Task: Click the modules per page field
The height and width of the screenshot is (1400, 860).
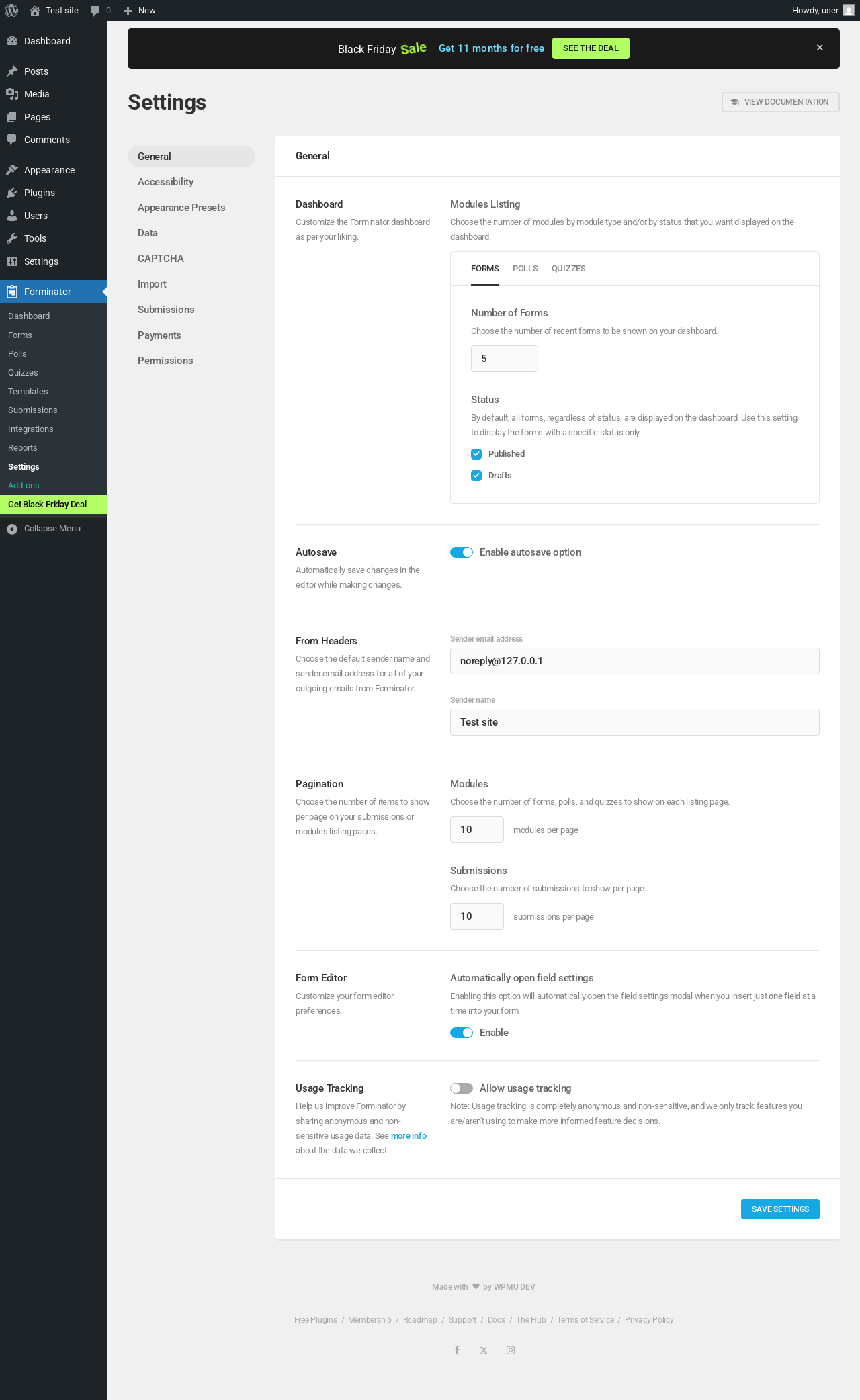Action: pos(477,830)
